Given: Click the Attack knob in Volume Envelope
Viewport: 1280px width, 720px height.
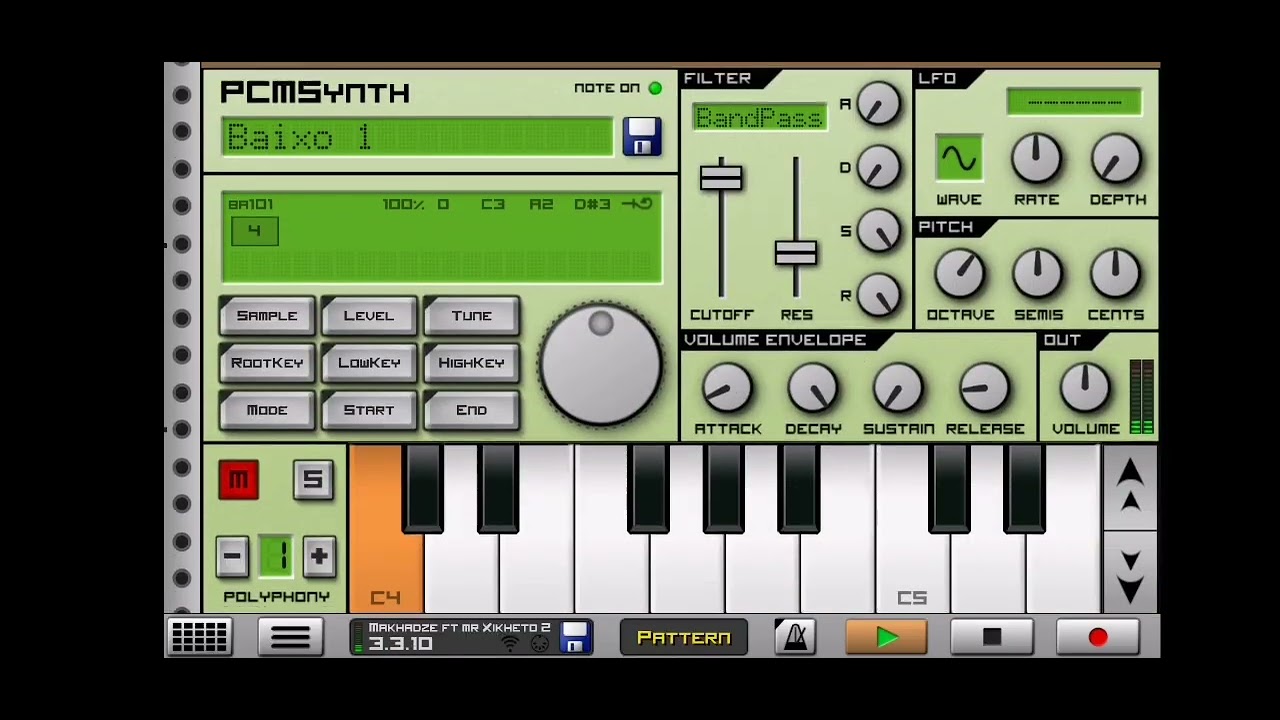Looking at the screenshot, I should [727, 388].
